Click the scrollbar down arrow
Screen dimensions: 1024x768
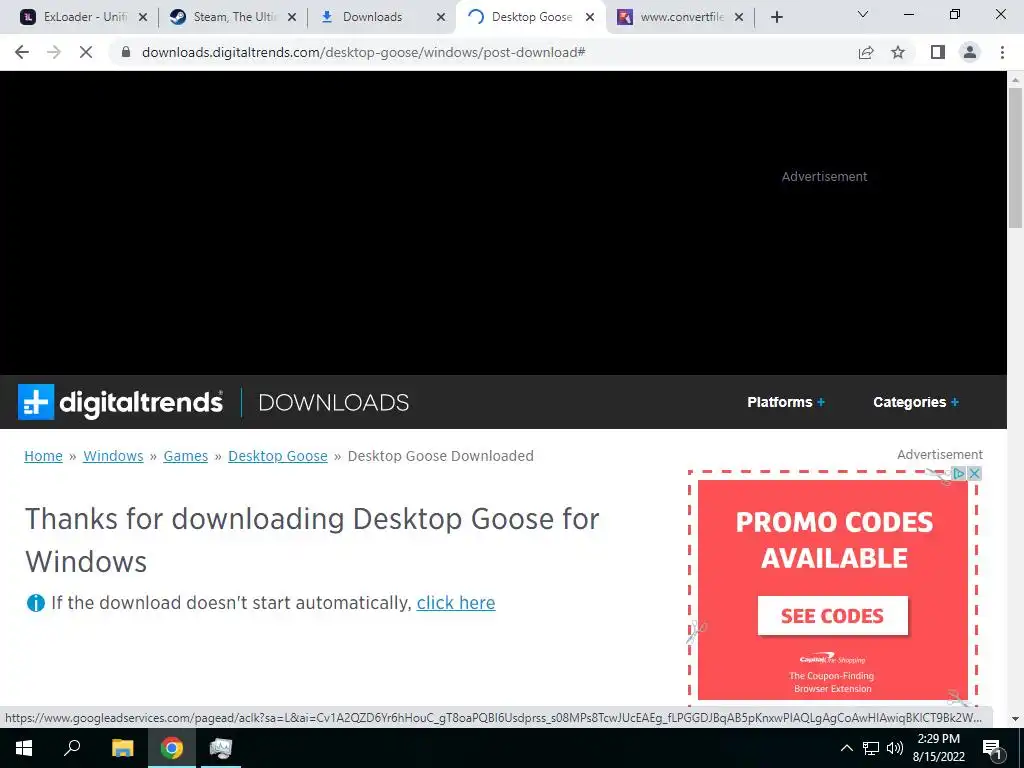(x=1015, y=719)
